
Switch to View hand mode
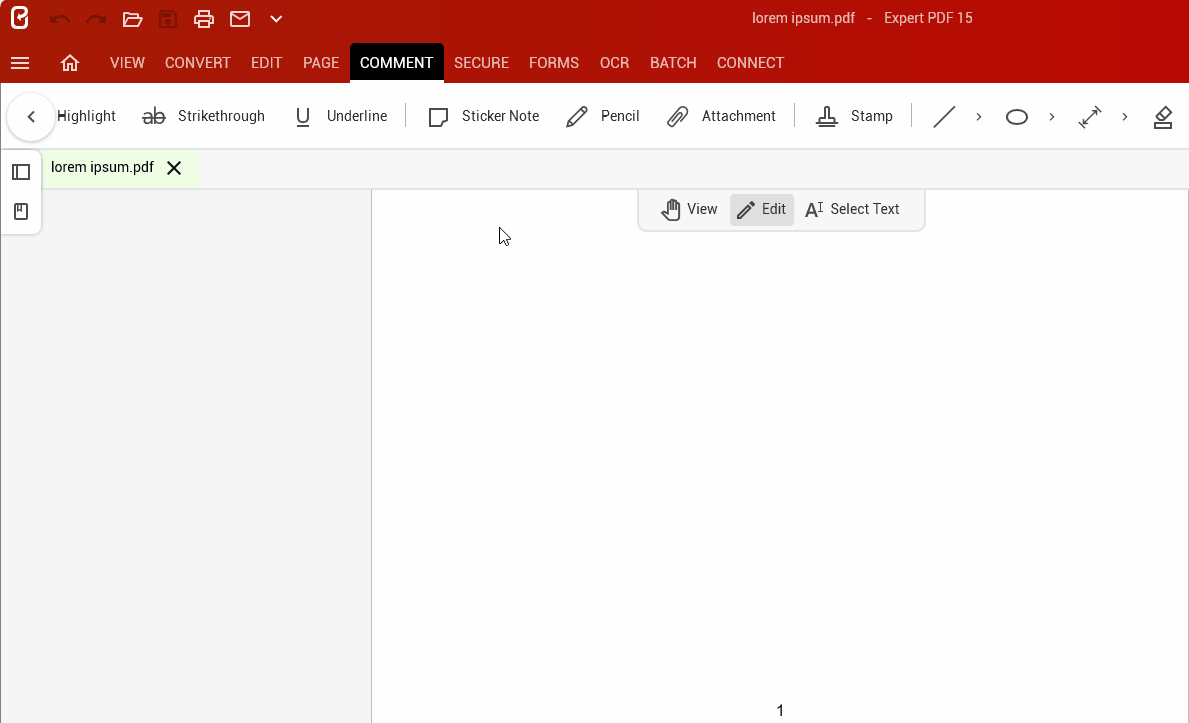(x=689, y=209)
